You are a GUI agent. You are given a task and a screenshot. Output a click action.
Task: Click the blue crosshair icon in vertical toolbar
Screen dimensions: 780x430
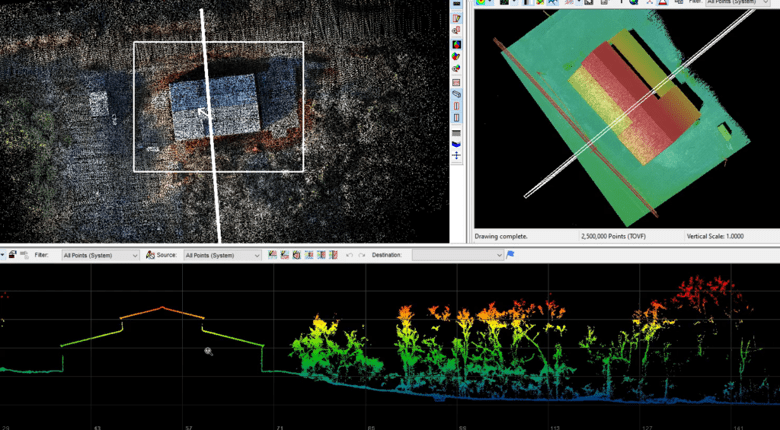[x=457, y=155]
